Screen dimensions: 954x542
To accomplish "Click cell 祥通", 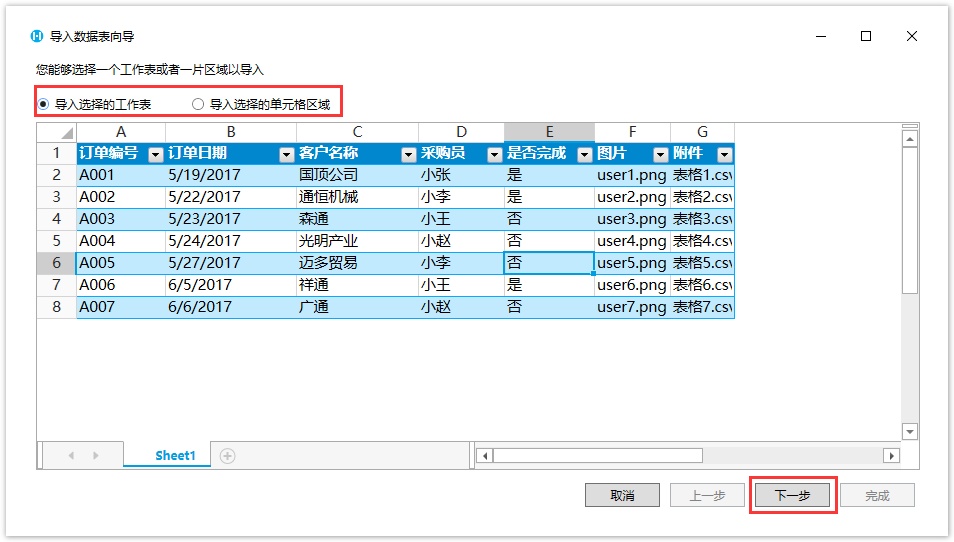I will coord(357,285).
